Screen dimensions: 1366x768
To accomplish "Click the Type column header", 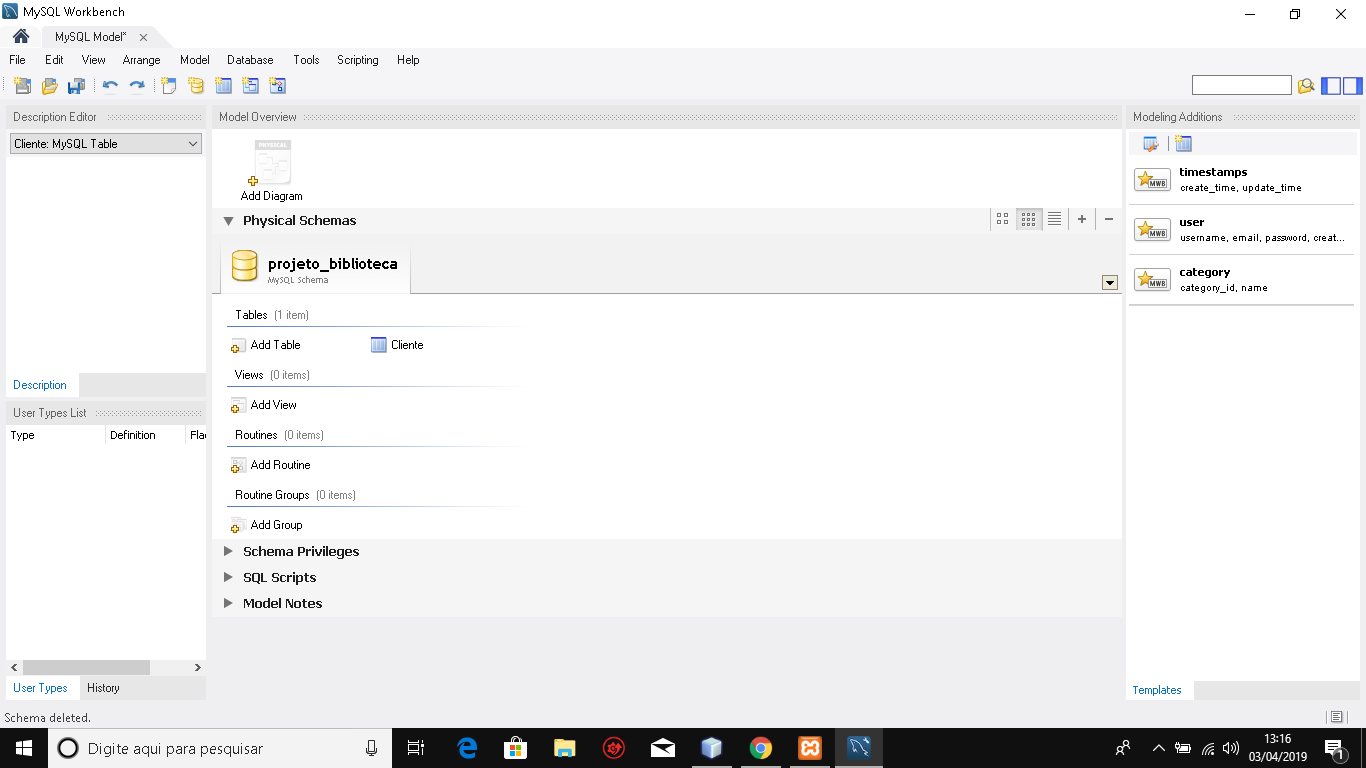I will (x=56, y=435).
